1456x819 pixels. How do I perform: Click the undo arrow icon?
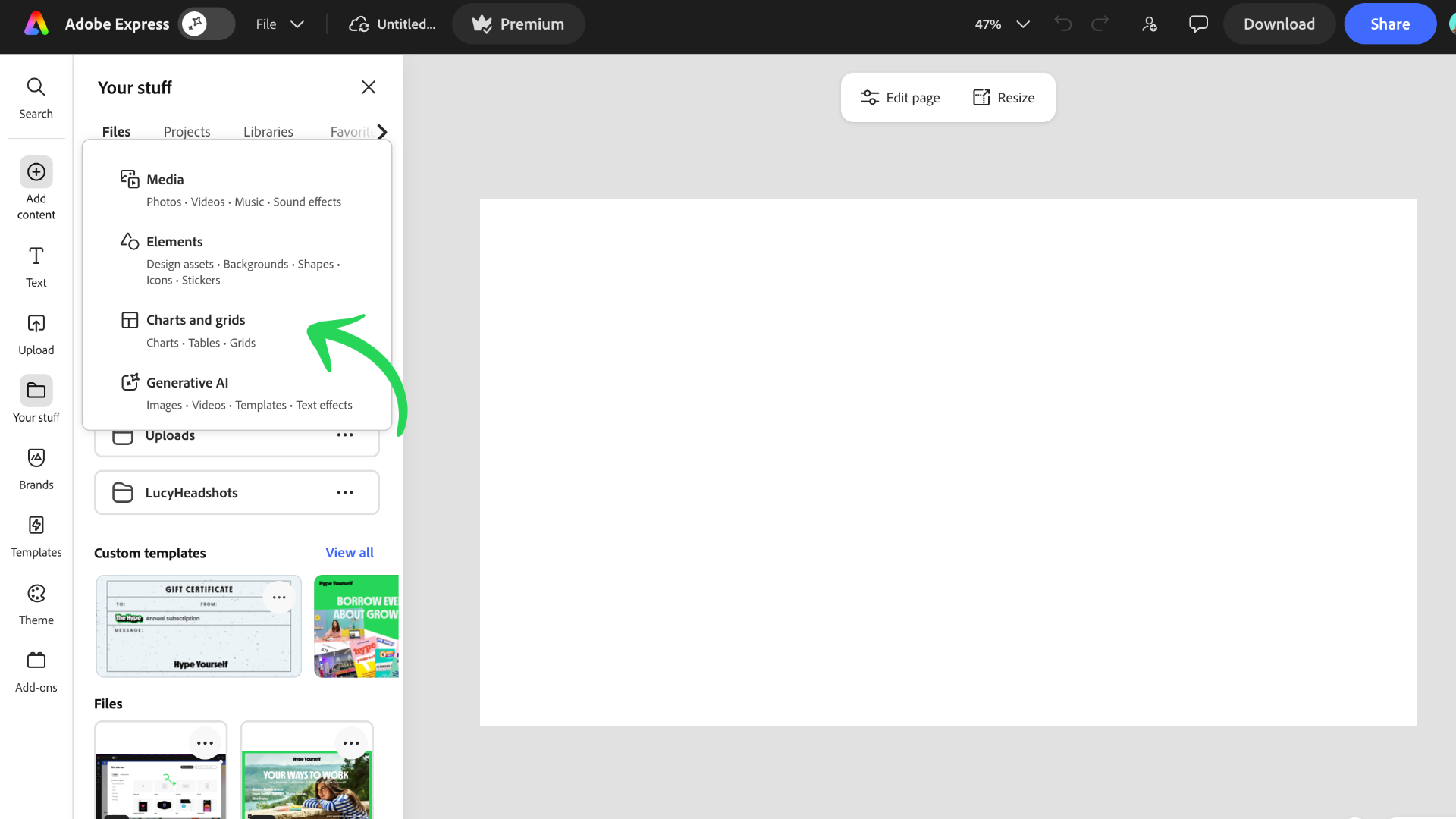(x=1063, y=24)
